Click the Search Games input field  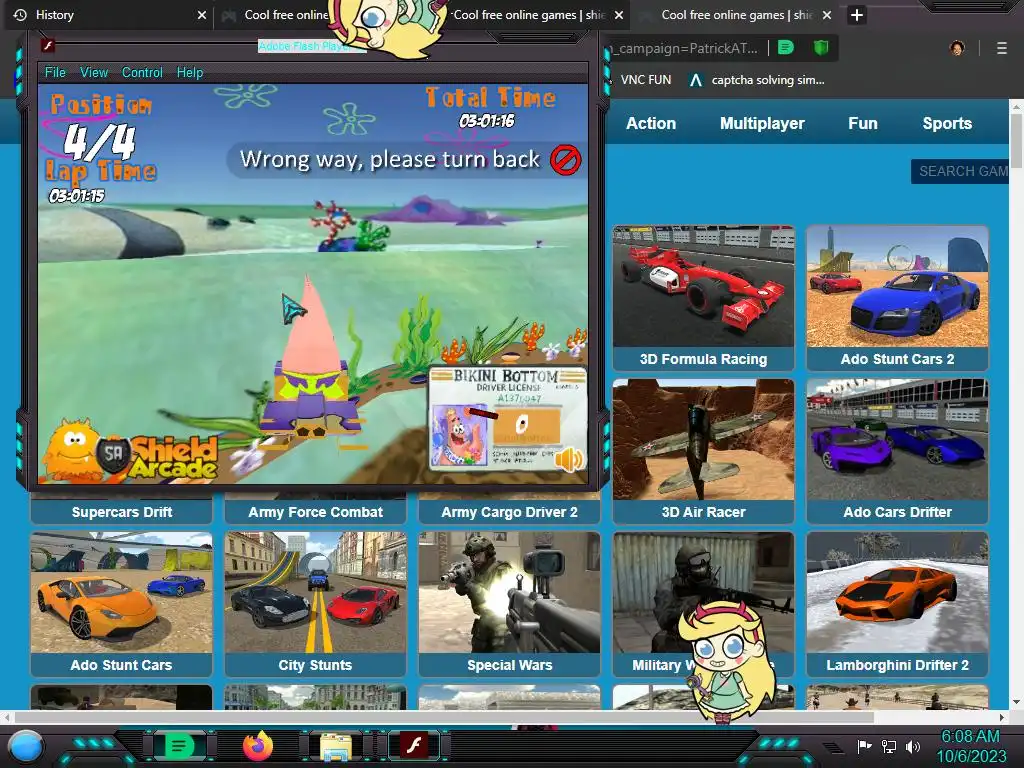pos(960,171)
